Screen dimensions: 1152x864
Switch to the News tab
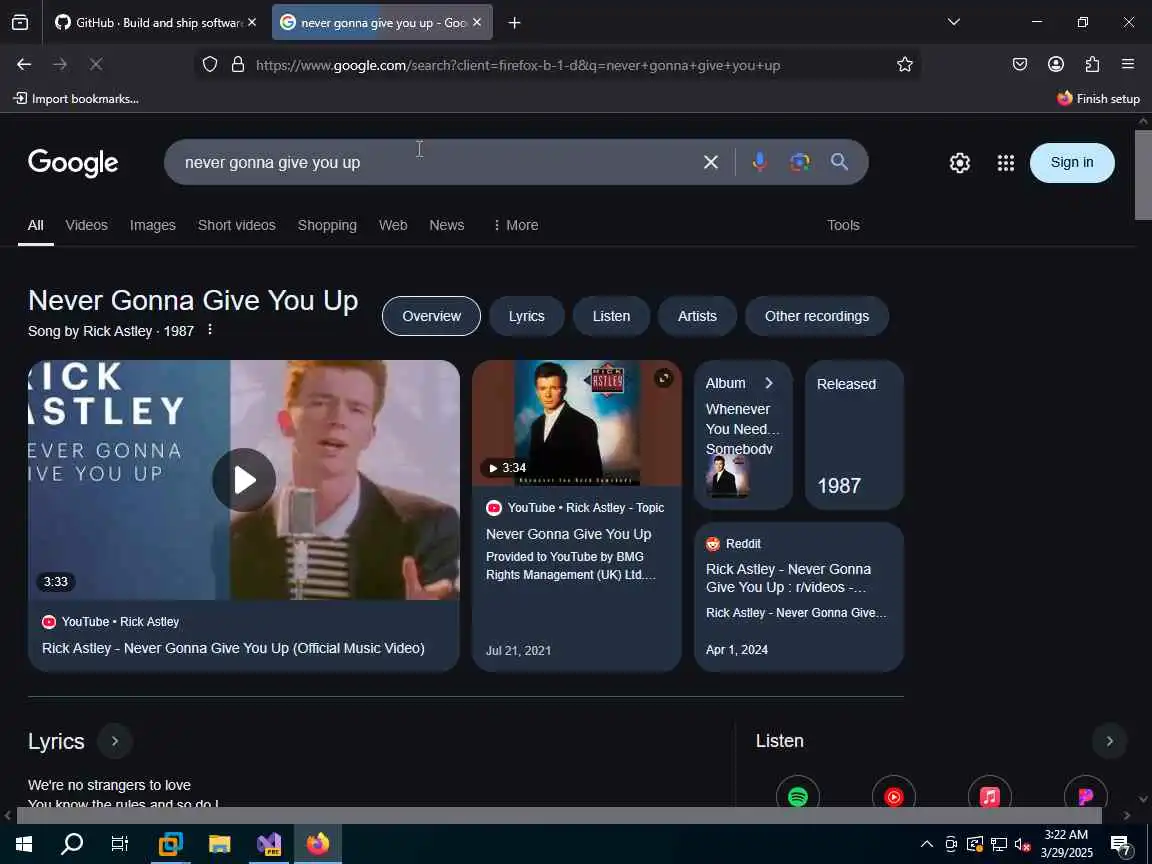tap(447, 225)
